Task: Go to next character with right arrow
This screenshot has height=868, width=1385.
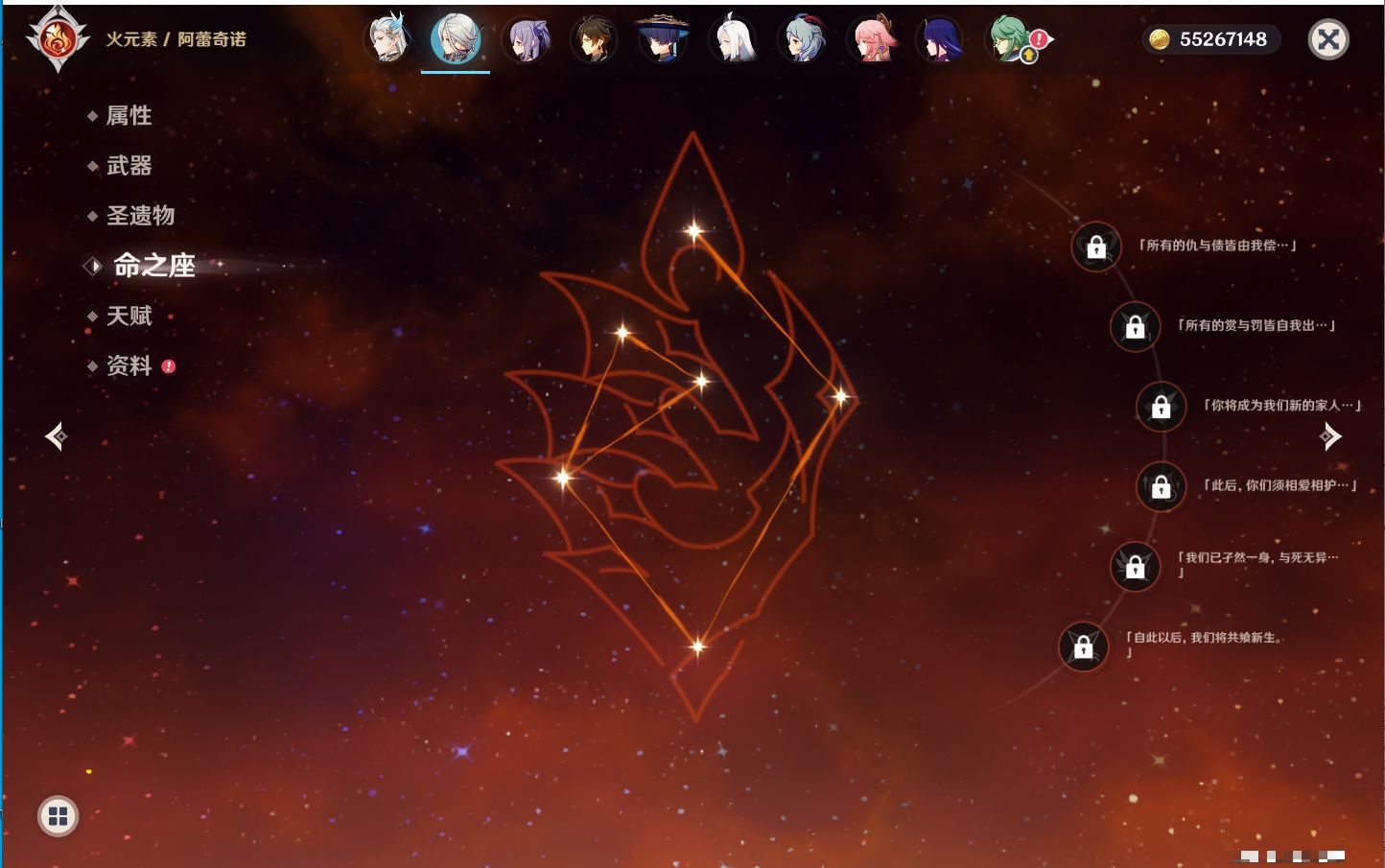Action: pyautogui.click(x=1329, y=436)
